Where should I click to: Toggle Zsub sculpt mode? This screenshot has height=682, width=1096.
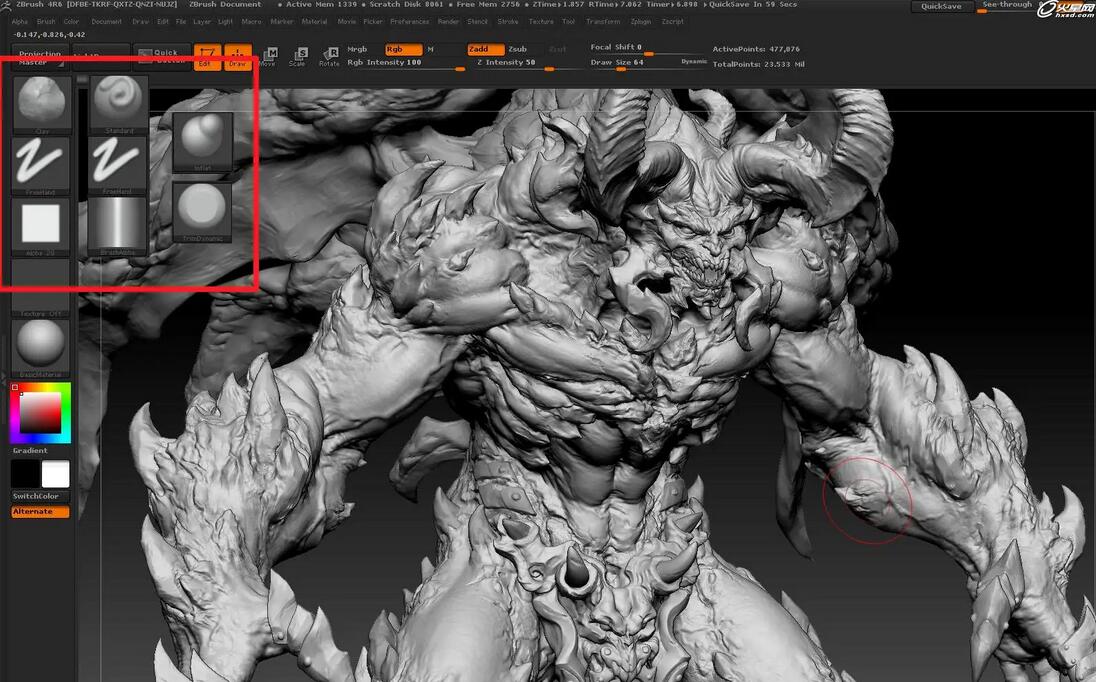click(518, 50)
